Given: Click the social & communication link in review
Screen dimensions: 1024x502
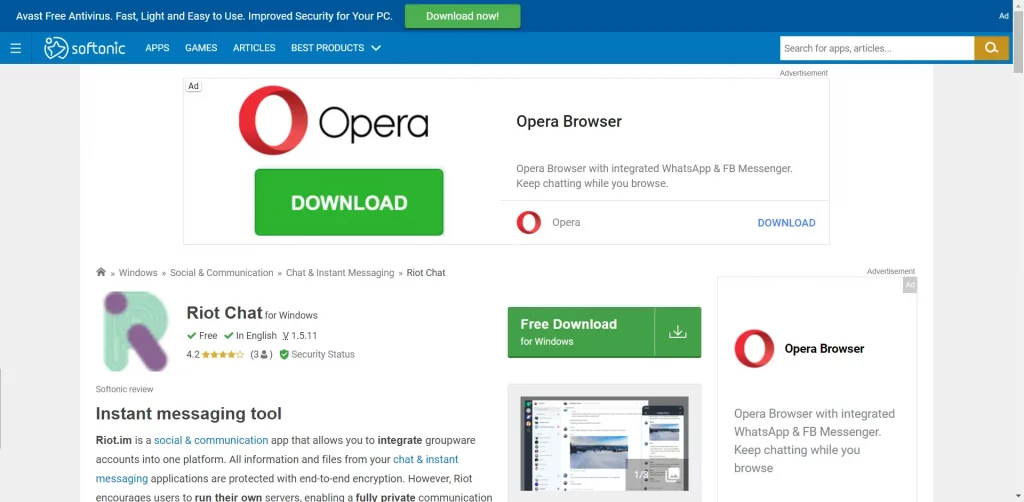Looking at the screenshot, I should click(x=211, y=440).
